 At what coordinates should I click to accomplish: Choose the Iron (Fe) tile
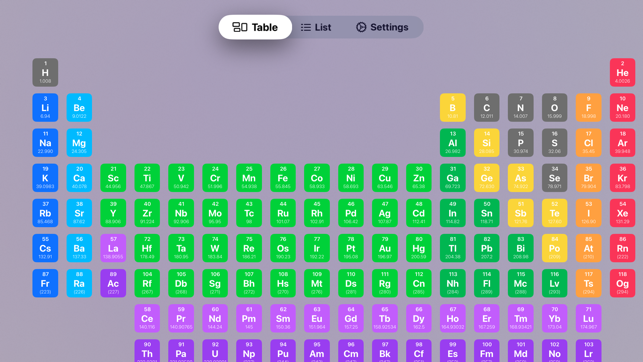click(x=283, y=178)
